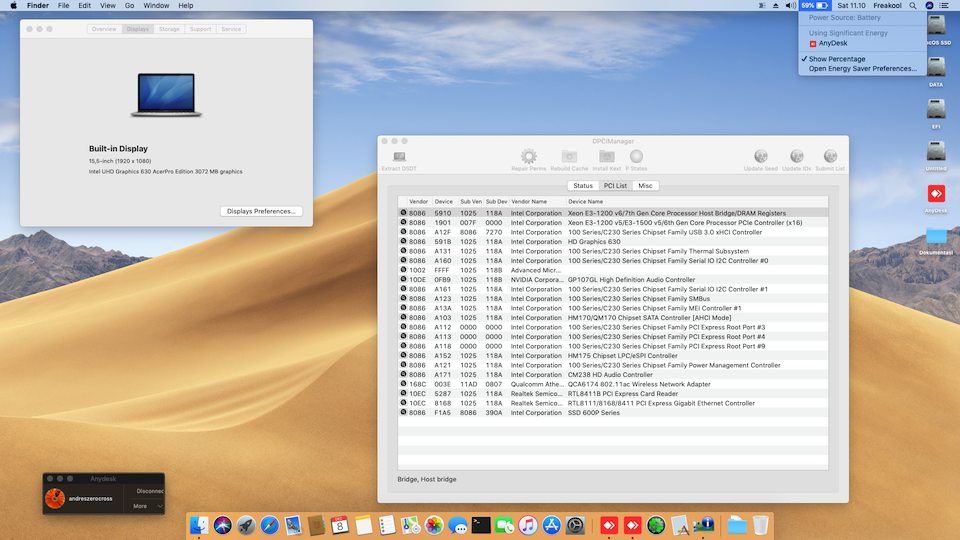Switch to the Misc tab

click(645, 186)
